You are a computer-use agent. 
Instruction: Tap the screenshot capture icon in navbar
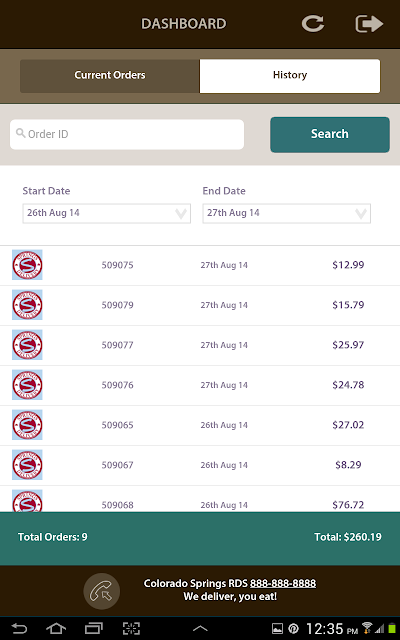coord(131,629)
